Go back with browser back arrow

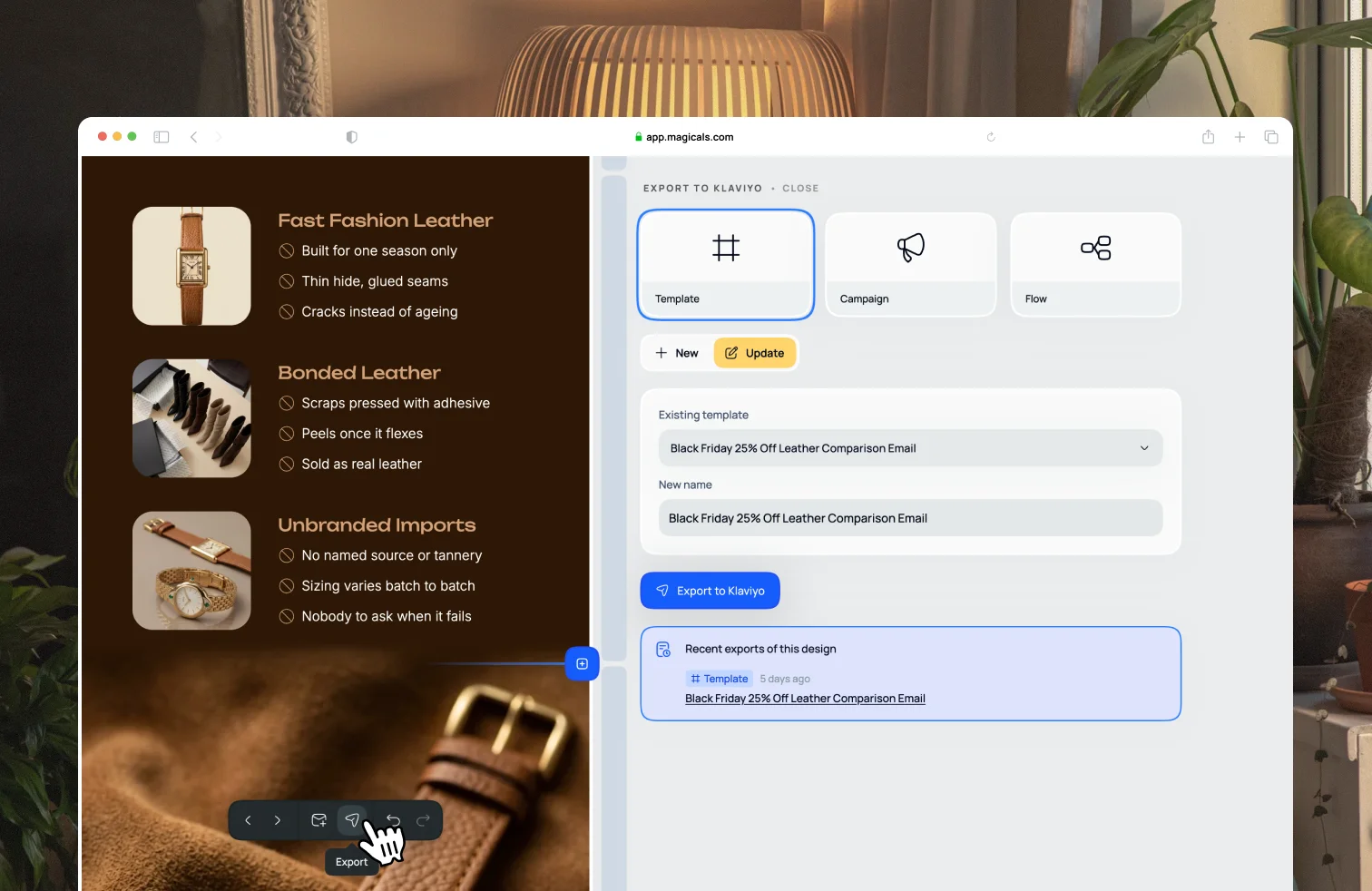coord(193,137)
